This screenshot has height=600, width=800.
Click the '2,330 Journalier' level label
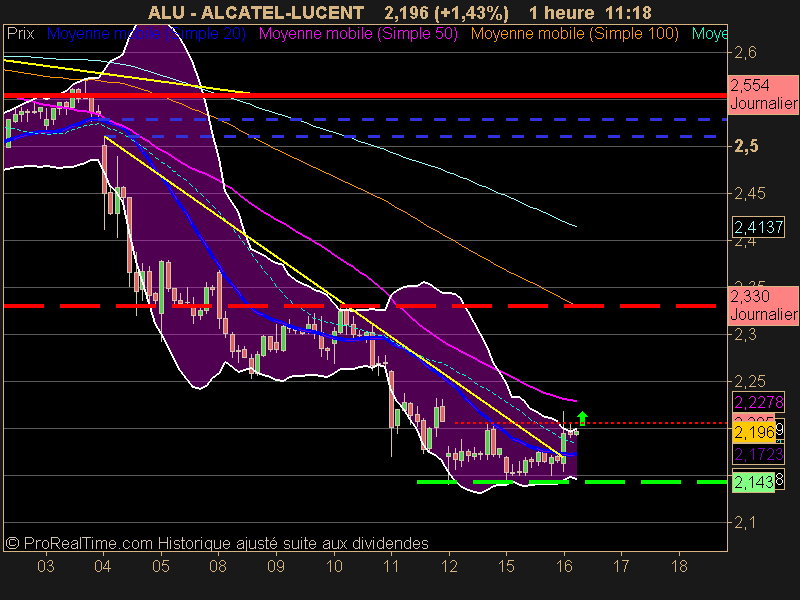point(763,305)
